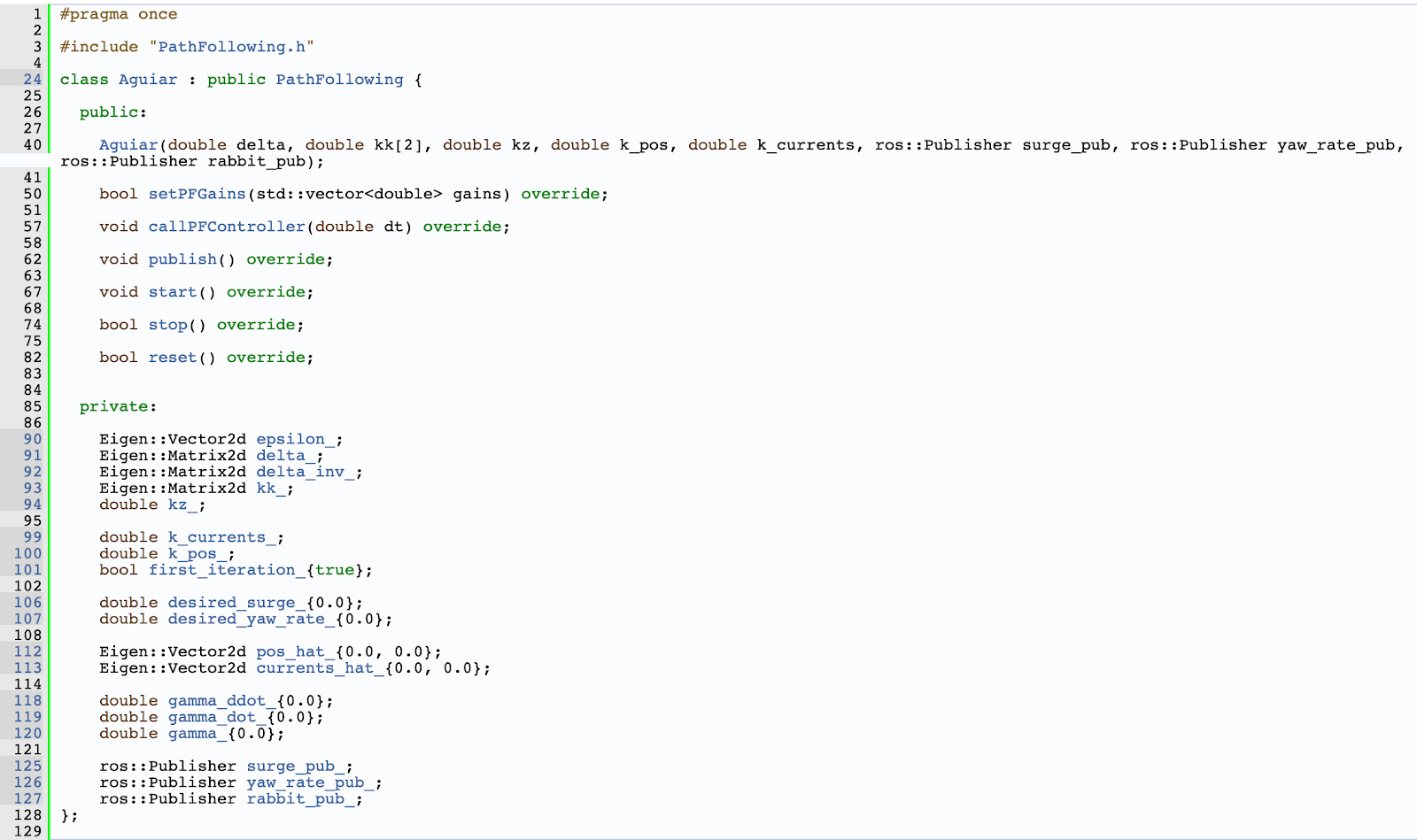Click line number 118
The width and height of the screenshot is (1417, 840).
tap(27, 701)
